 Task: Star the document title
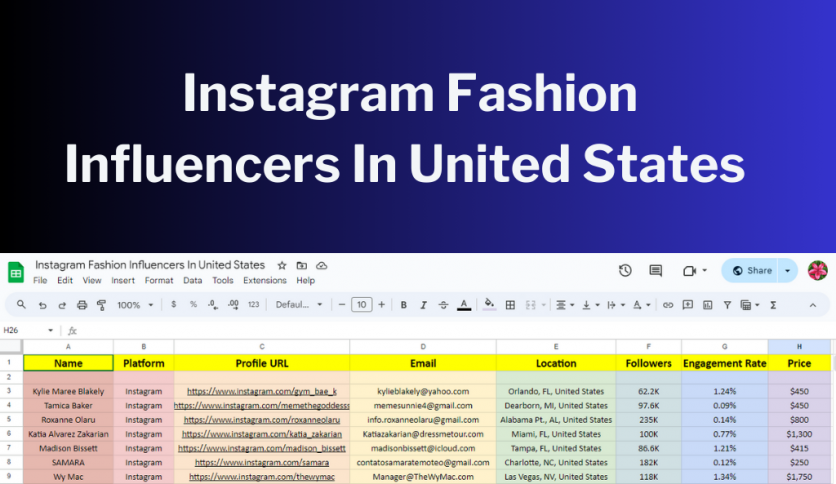pyautogui.click(x=282, y=265)
